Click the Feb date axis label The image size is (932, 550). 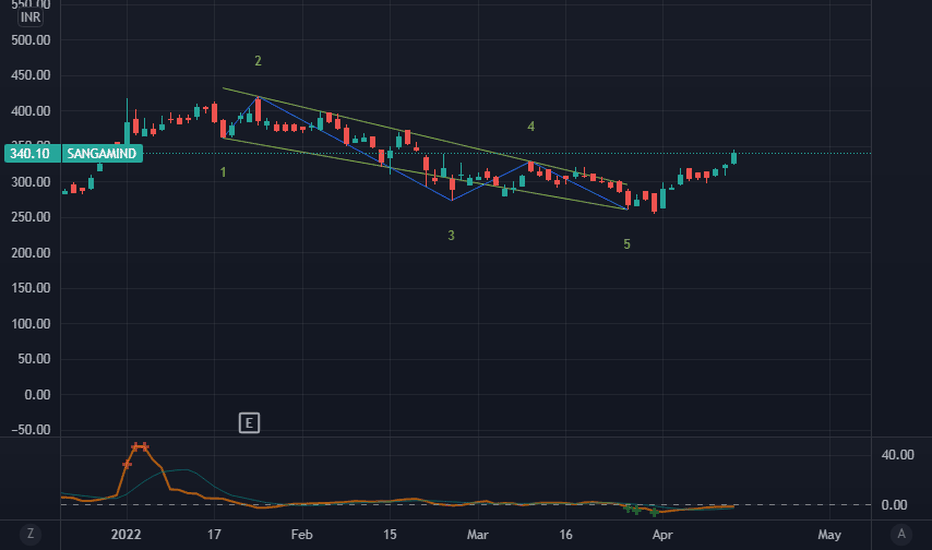point(301,535)
